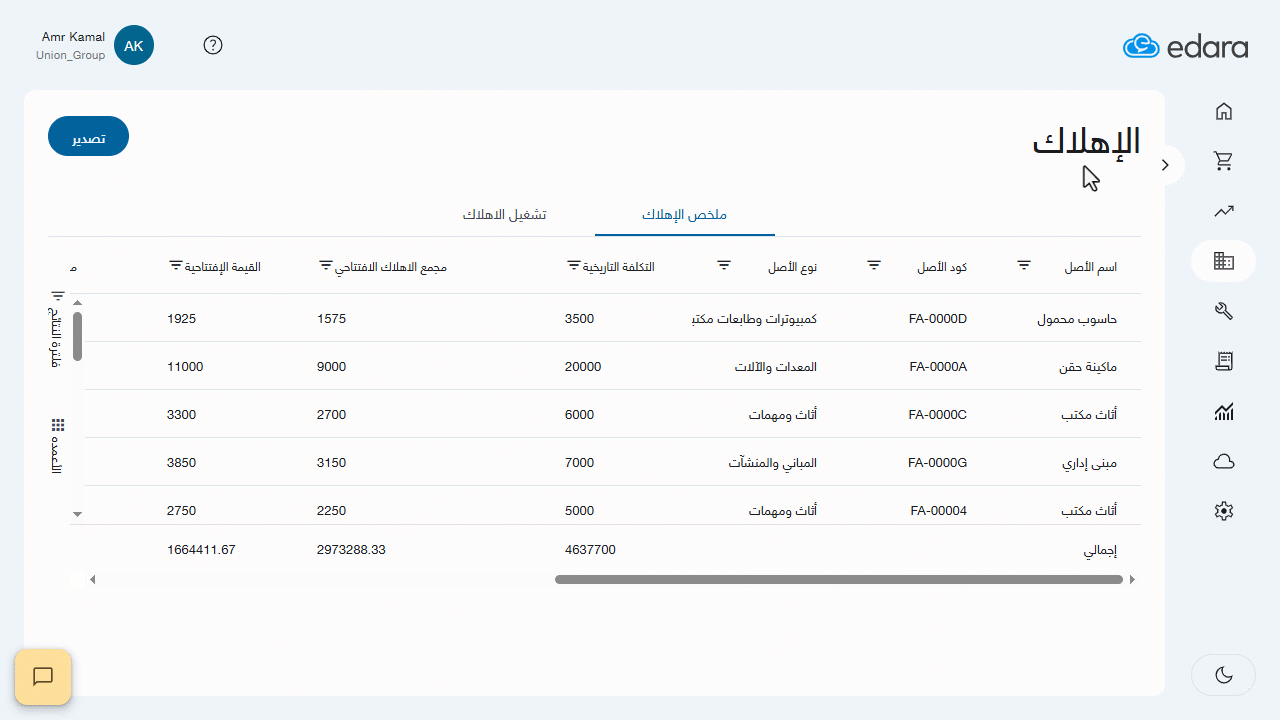Select asset code FA-0000D
Image resolution: width=1280 pixels, height=720 pixels.
pyautogui.click(x=938, y=319)
